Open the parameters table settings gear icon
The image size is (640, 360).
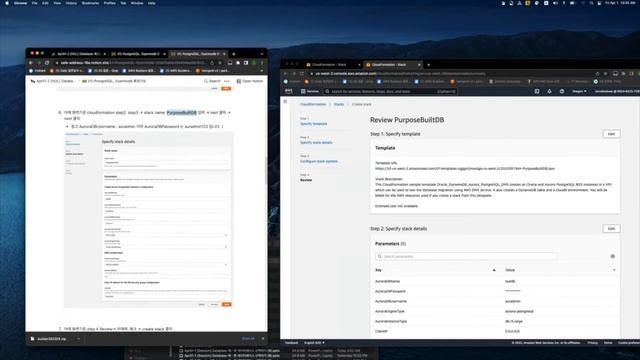[612, 256]
